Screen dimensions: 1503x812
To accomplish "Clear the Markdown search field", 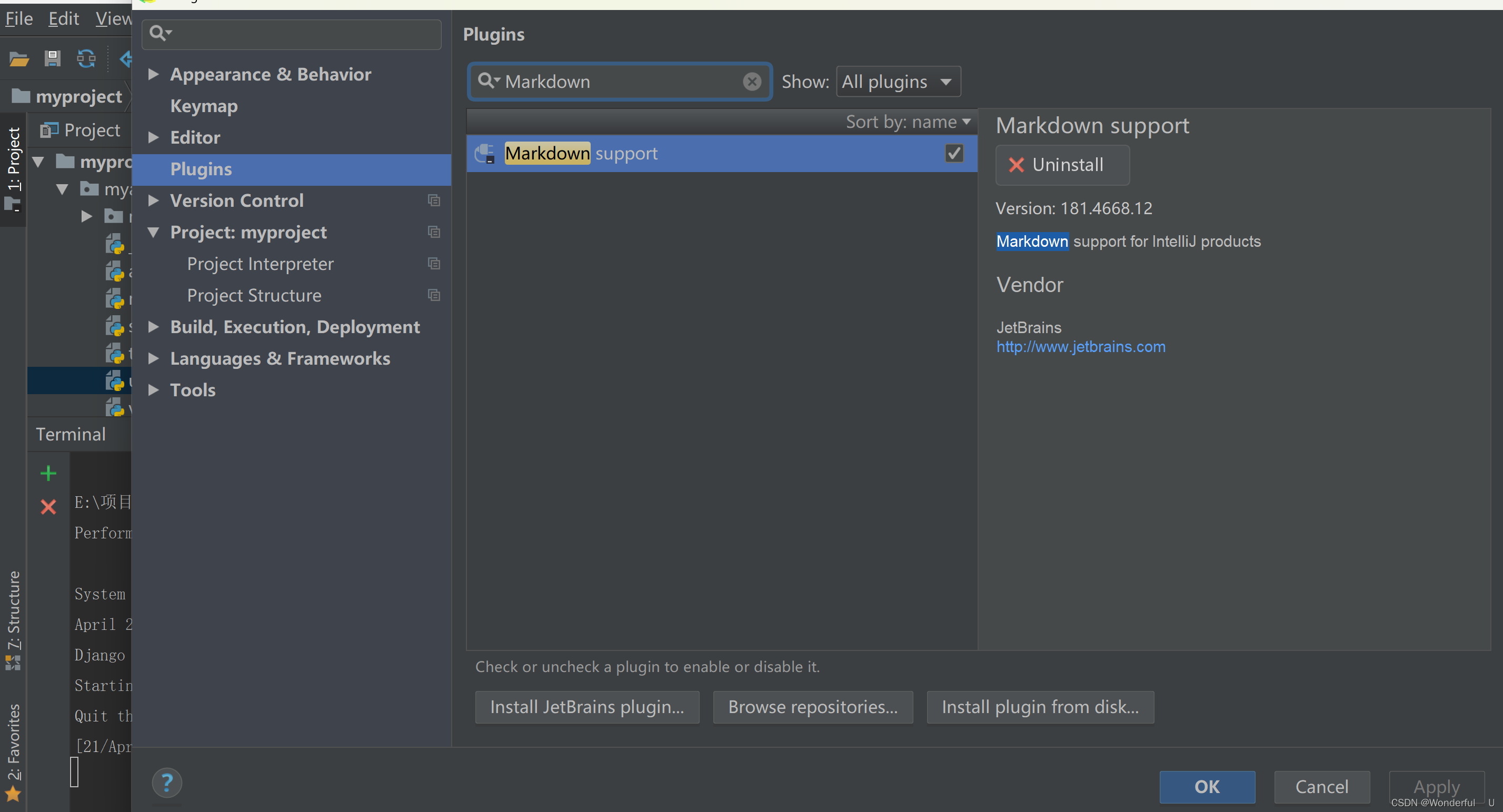I will (x=752, y=82).
